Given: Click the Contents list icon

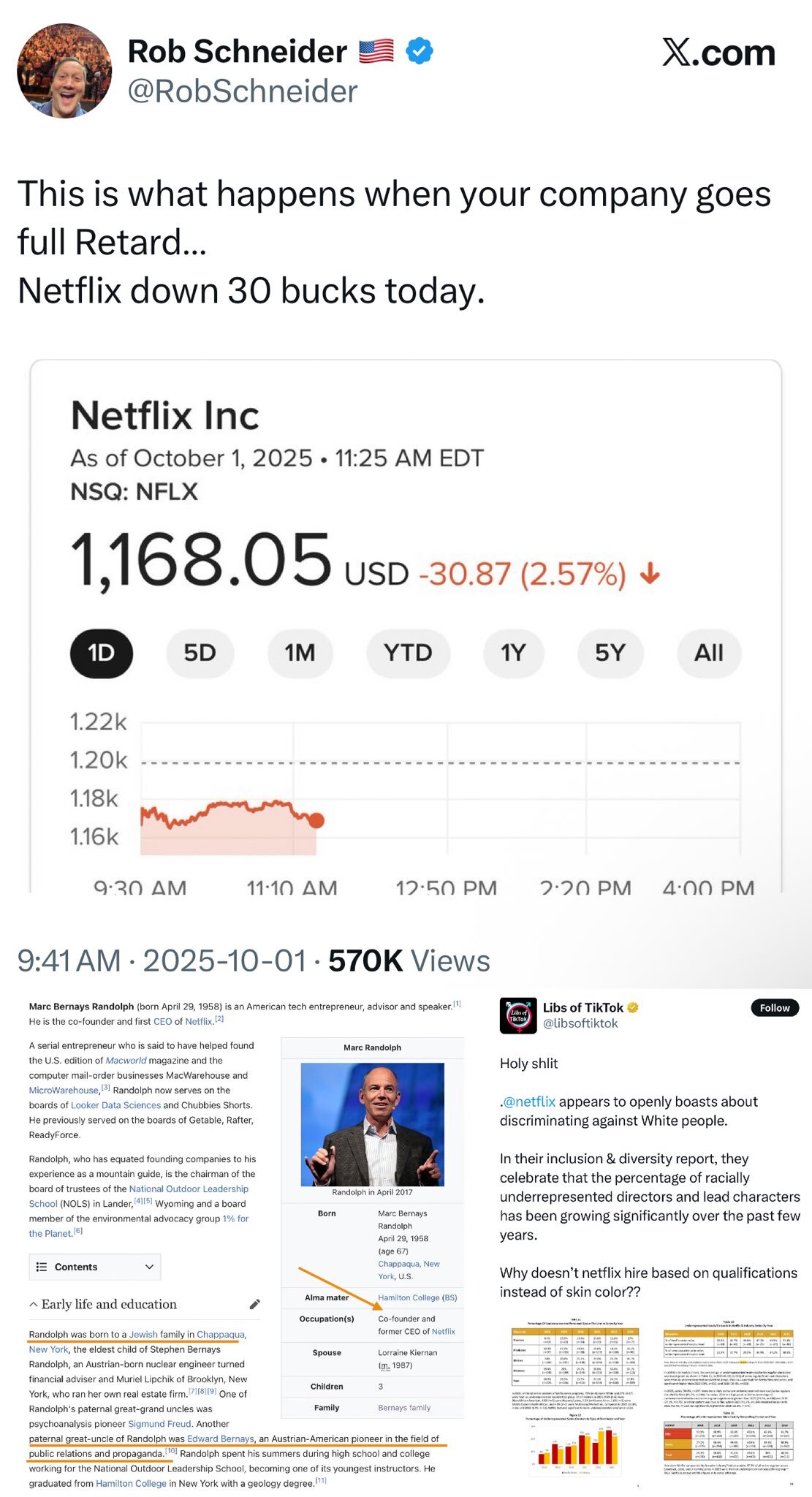Looking at the screenshot, I should click(42, 1267).
